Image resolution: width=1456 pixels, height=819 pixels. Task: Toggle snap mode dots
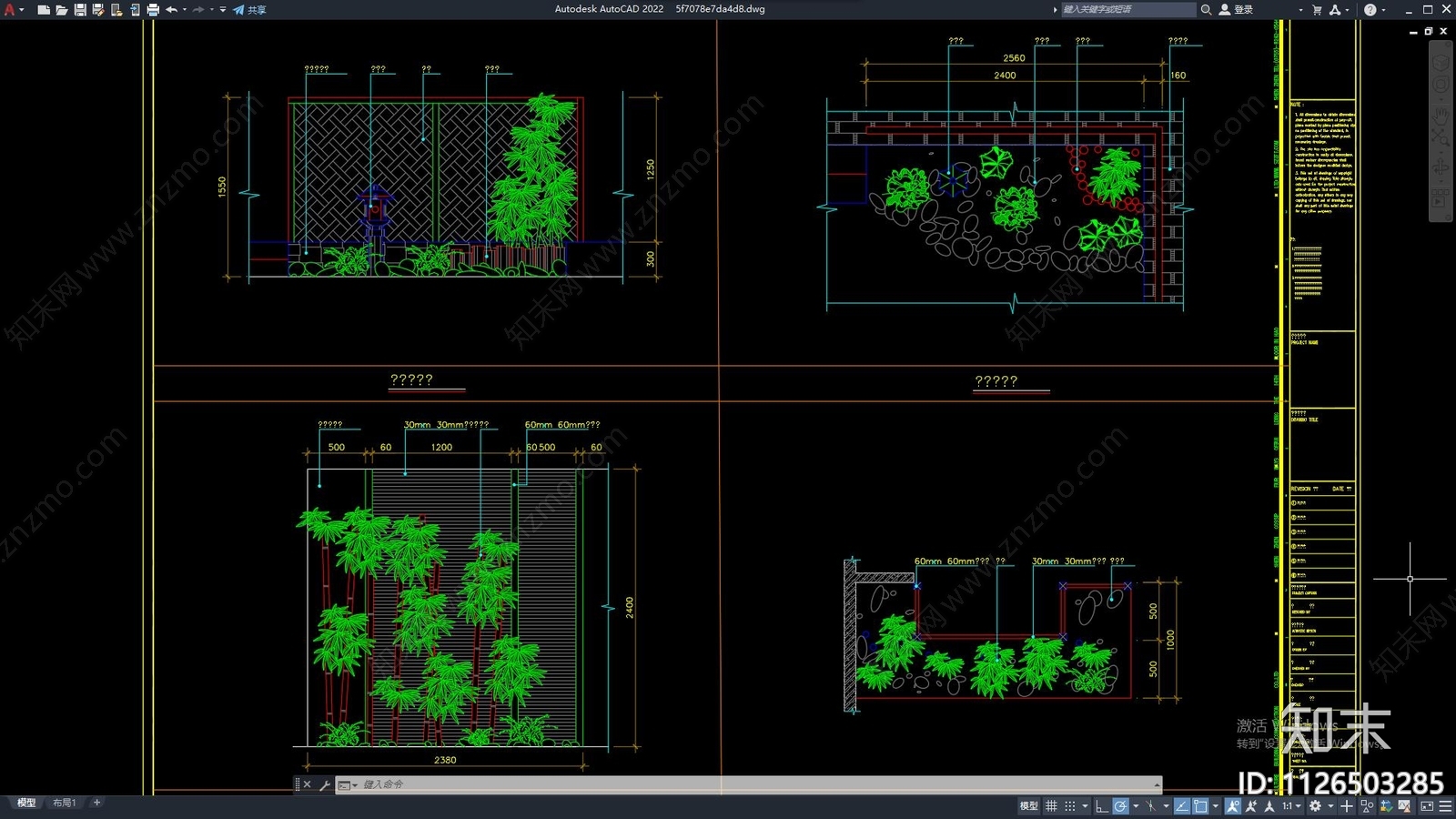[x=1070, y=806]
